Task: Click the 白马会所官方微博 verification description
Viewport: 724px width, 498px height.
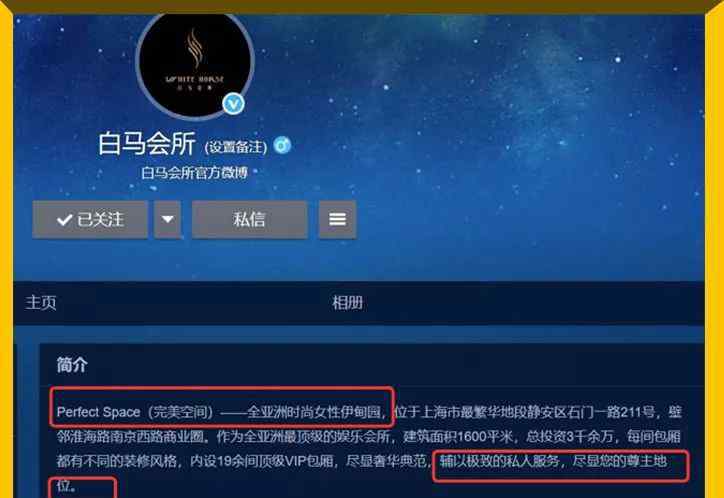Action: [194, 173]
